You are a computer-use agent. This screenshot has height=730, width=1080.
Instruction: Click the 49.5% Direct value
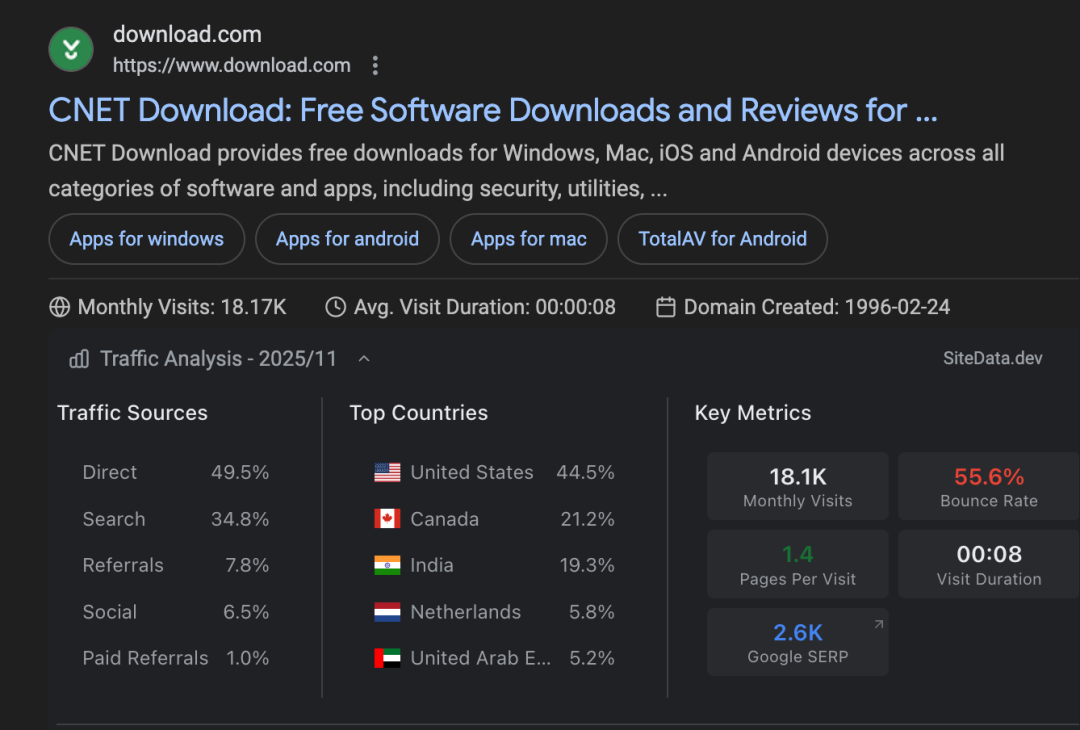click(x=240, y=472)
